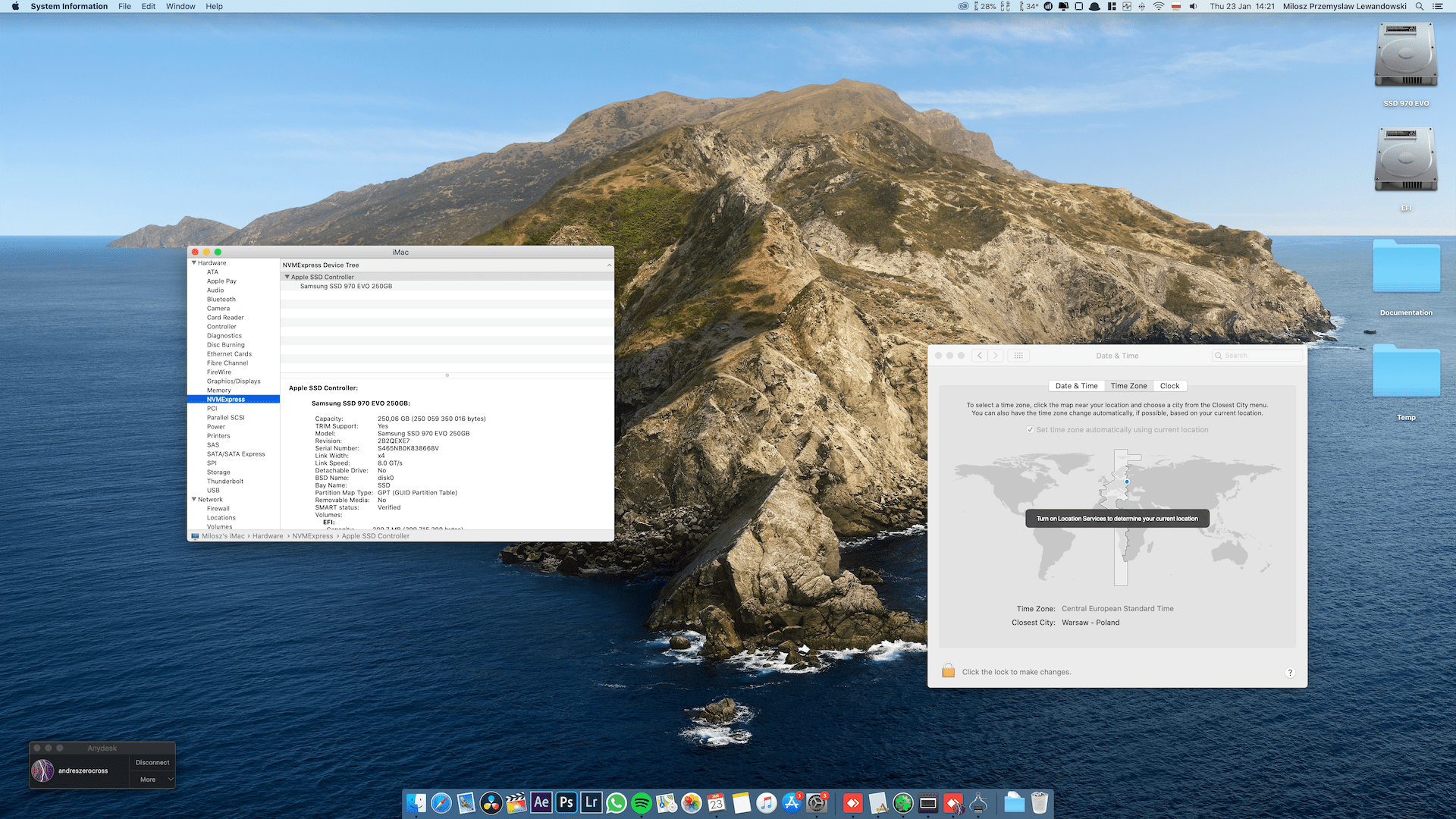This screenshot has height=819, width=1456.
Task: Open the Apple menu
Action: [15, 6]
